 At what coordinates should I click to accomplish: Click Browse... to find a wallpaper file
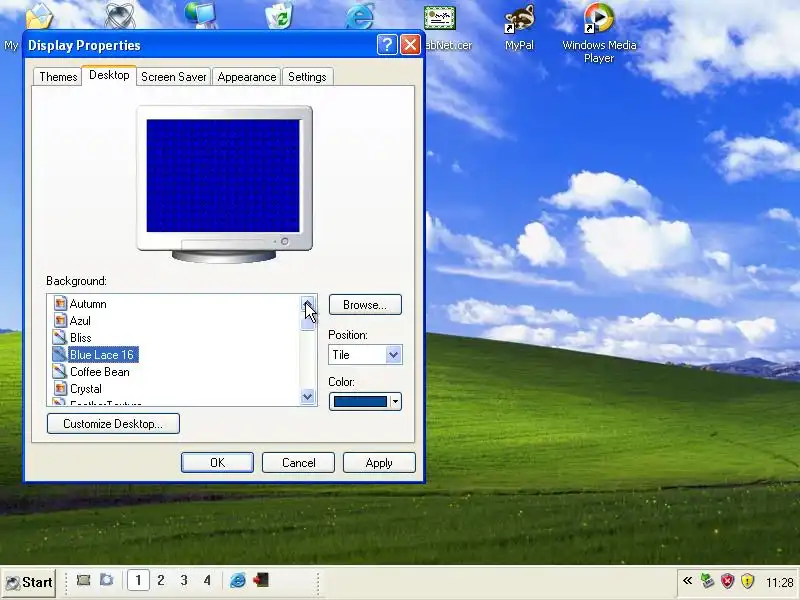365,305
